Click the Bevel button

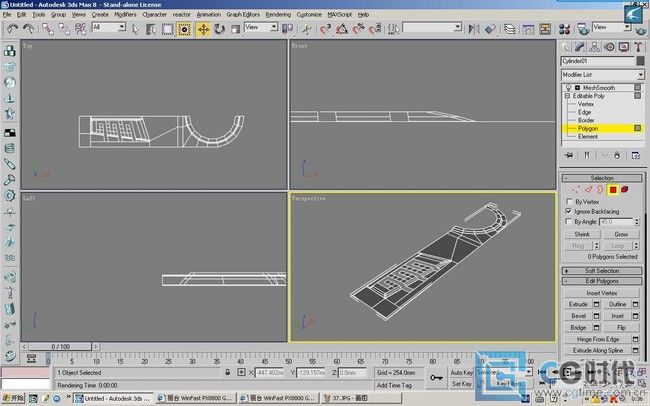click(x=578, y=316)
